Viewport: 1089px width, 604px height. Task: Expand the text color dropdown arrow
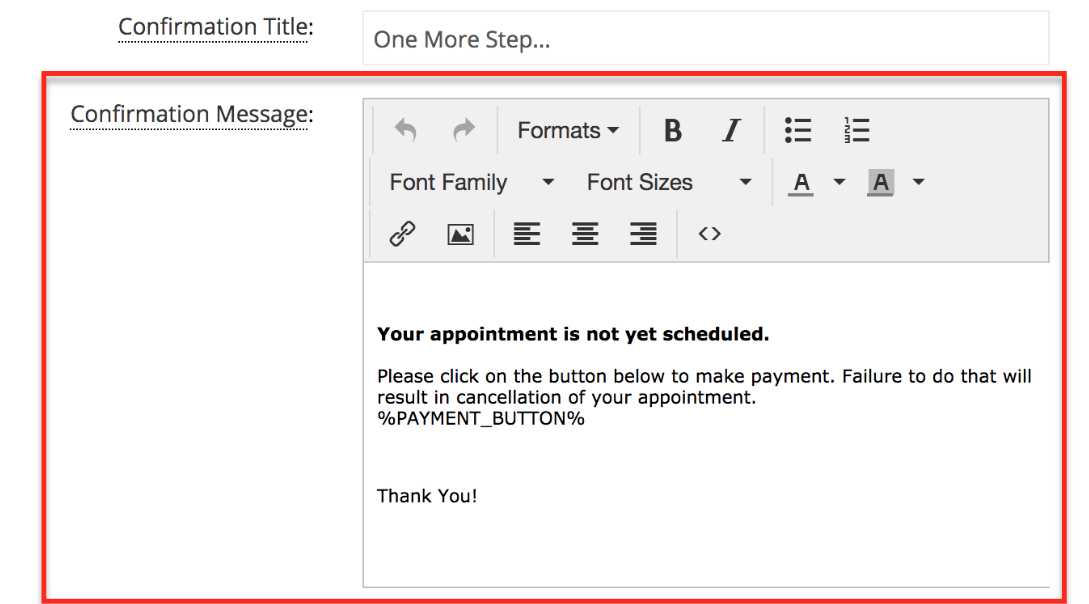[x=838, y=182]
